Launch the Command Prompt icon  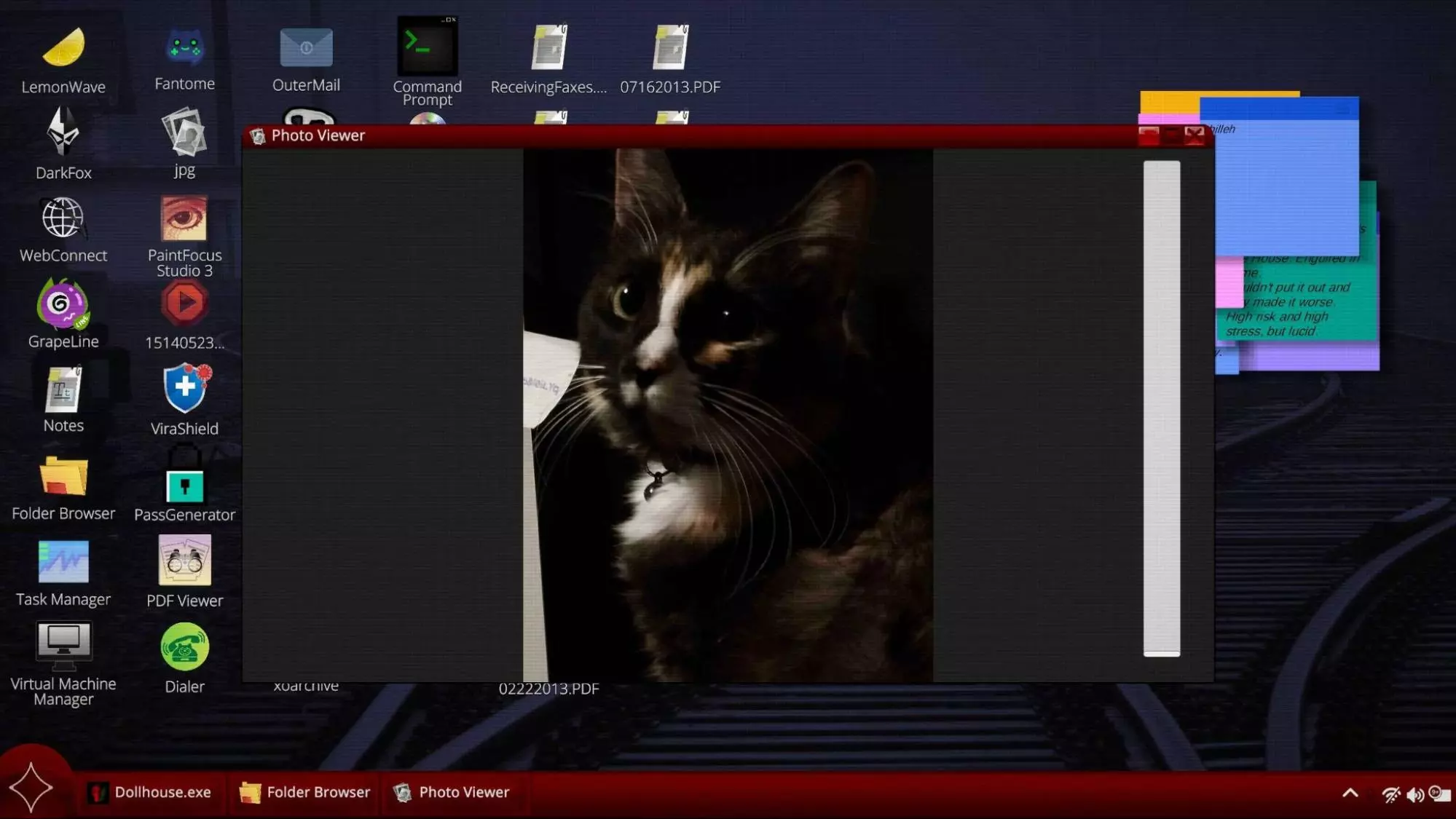pos(428,47)
